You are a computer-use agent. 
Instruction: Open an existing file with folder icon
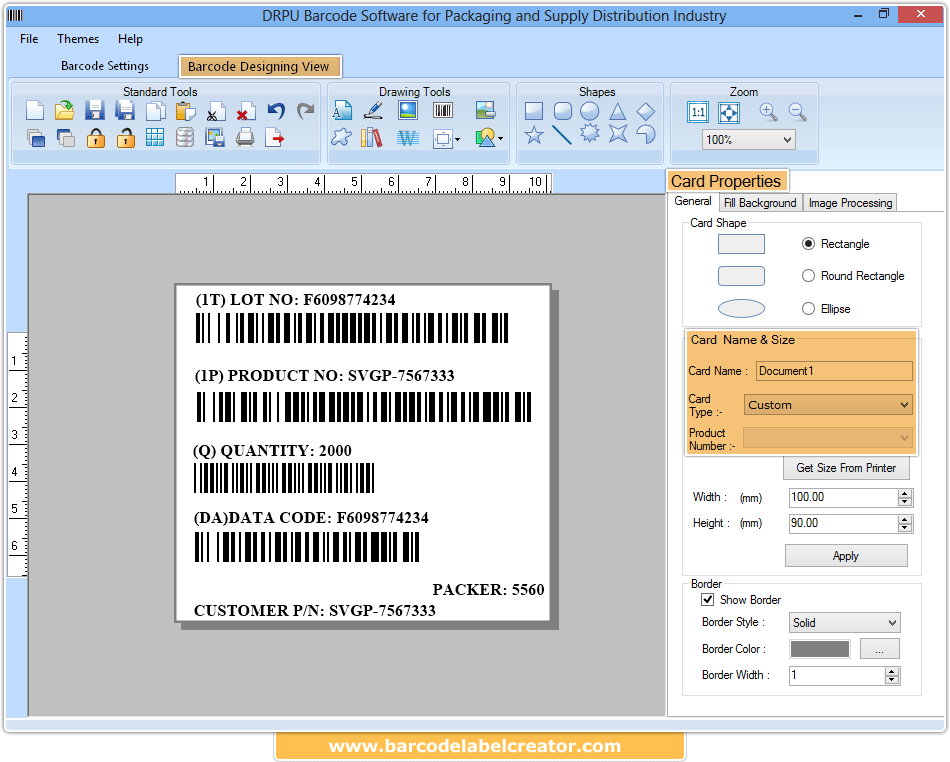[x=65, y=111]
